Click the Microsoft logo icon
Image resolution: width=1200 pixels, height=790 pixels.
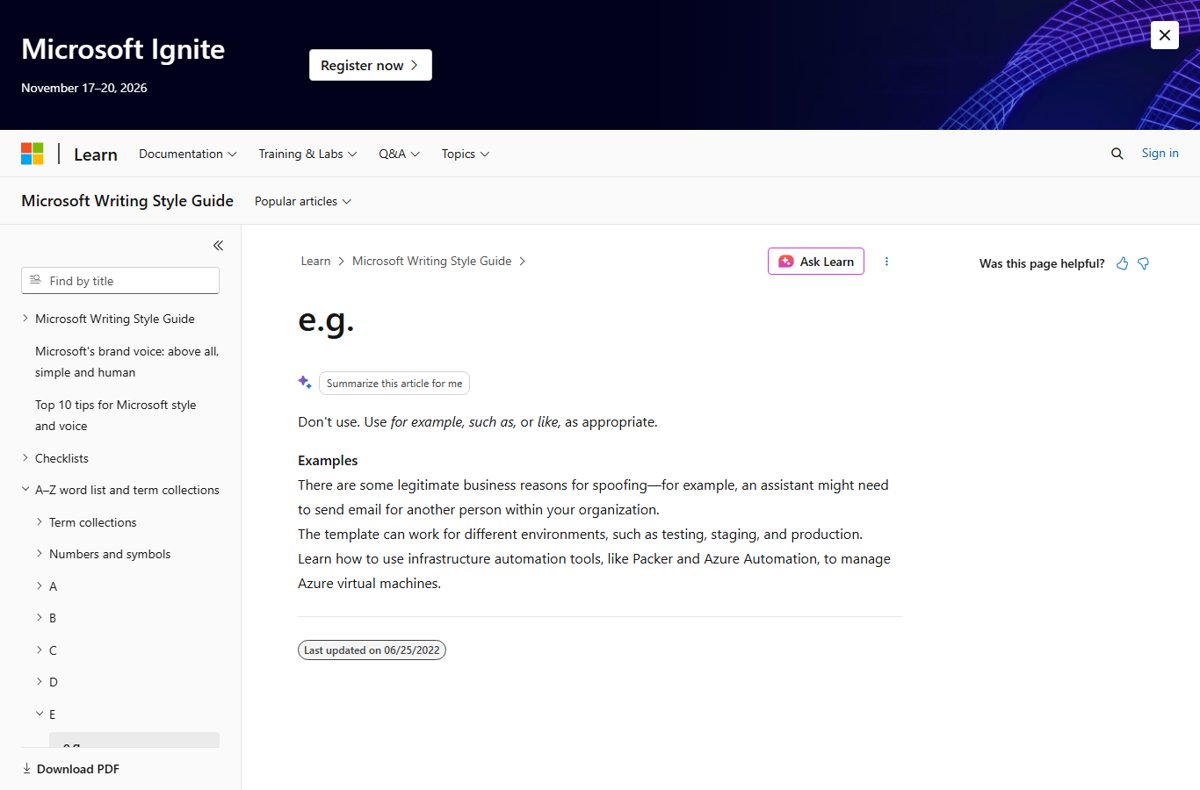pyautogui.click(x=32, y=153)
